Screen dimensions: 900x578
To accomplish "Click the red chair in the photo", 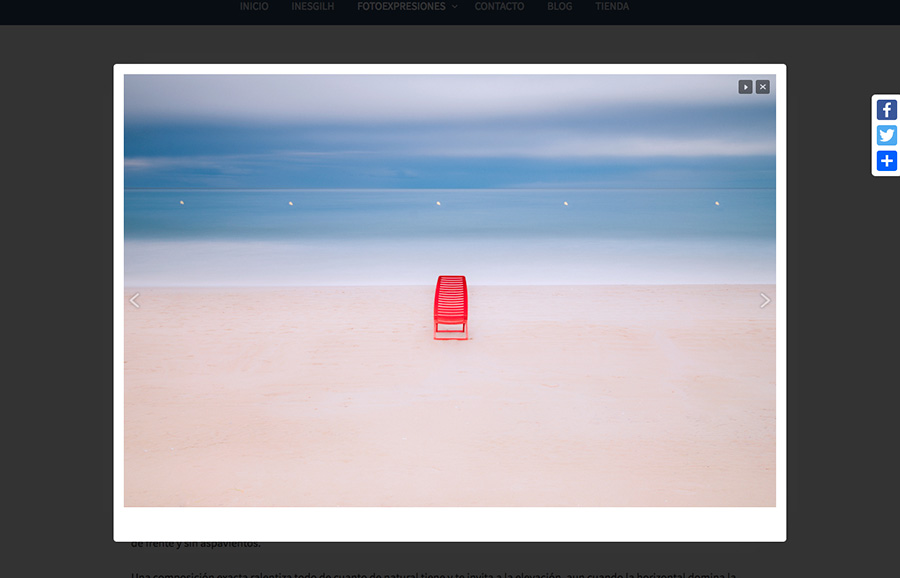I will click(450, 305).
